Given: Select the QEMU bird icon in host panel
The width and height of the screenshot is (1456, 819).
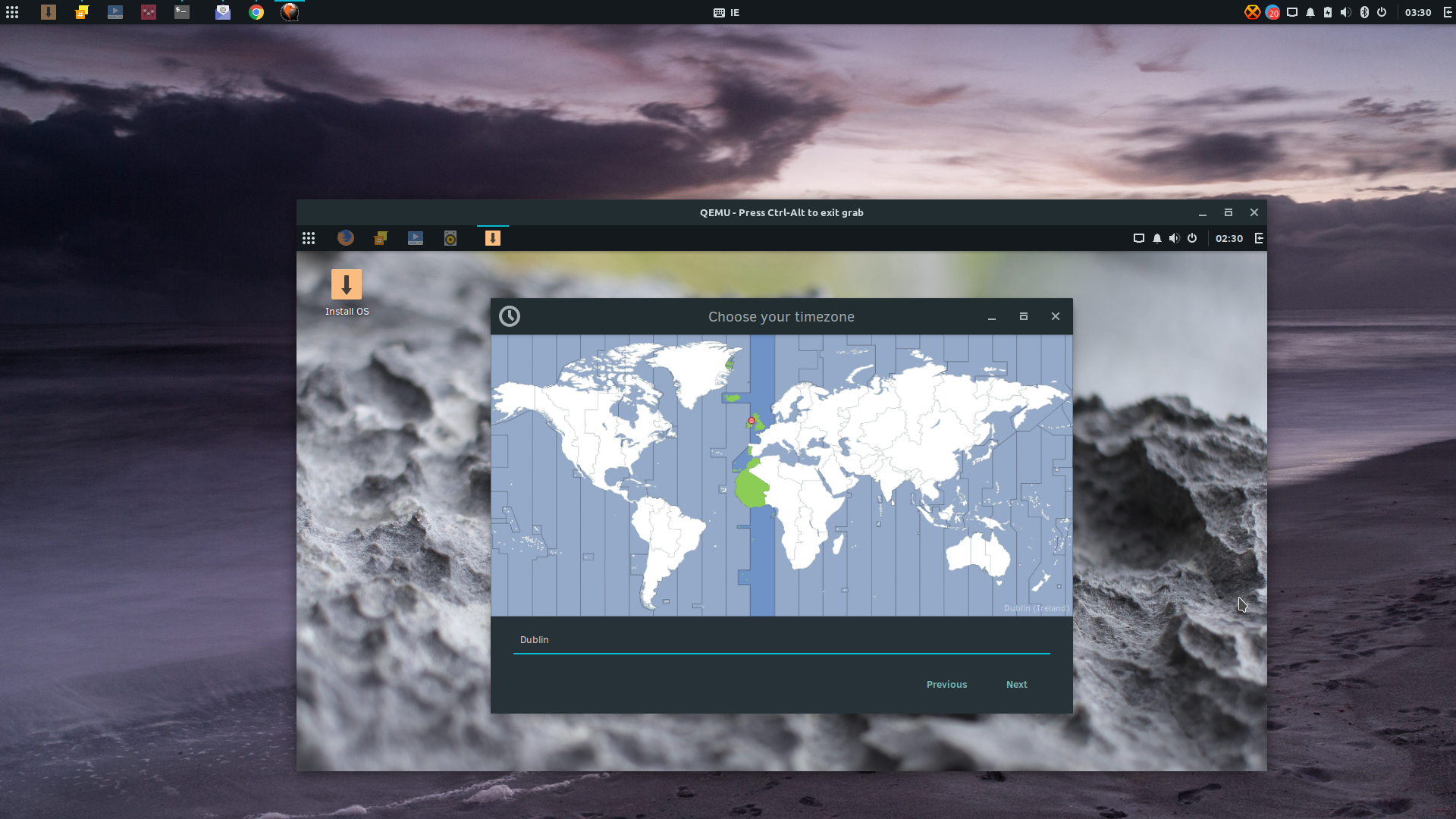Looking at the screenshot, I should (x=290, y=12).
